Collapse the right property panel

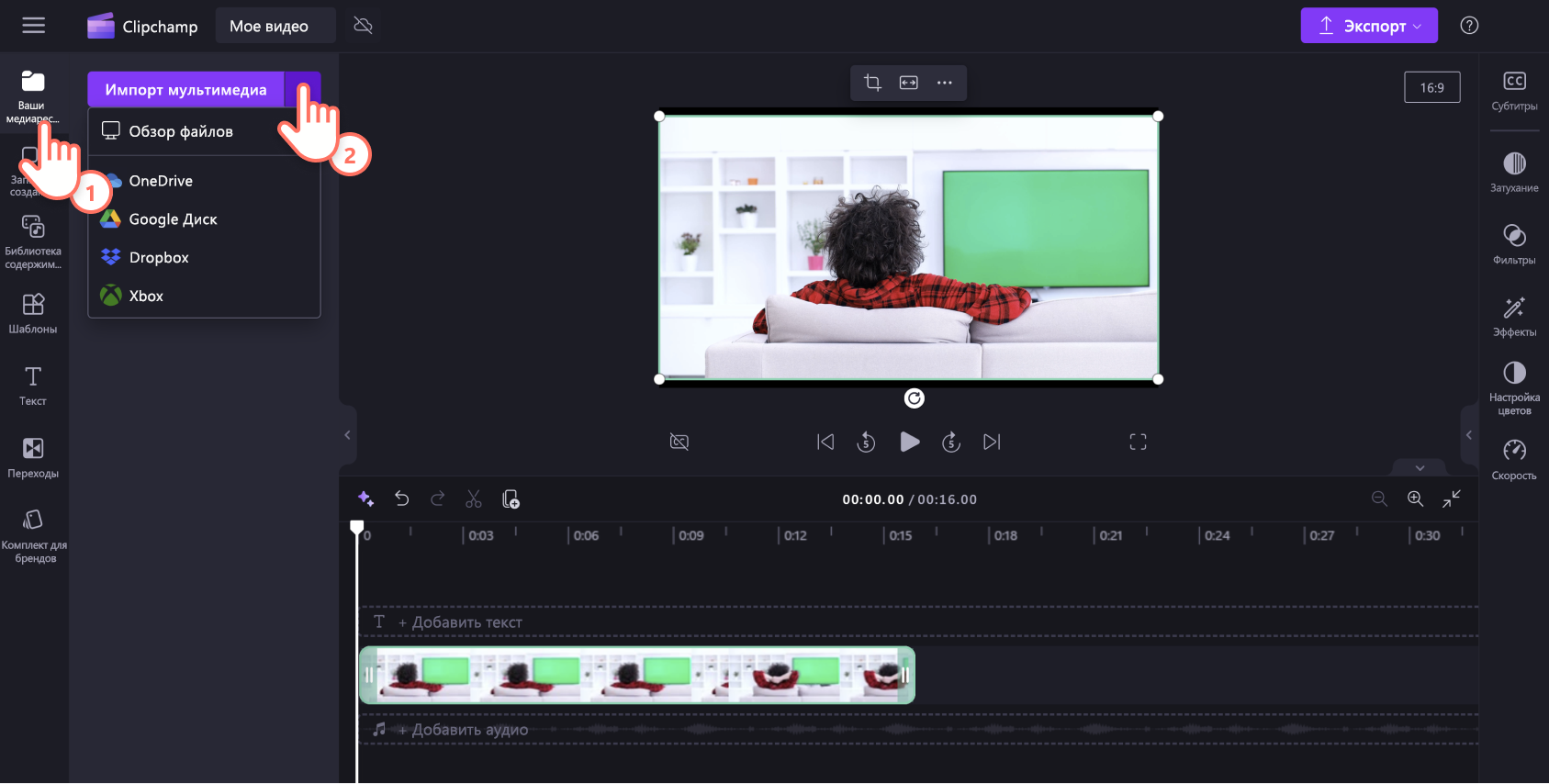1469,435
